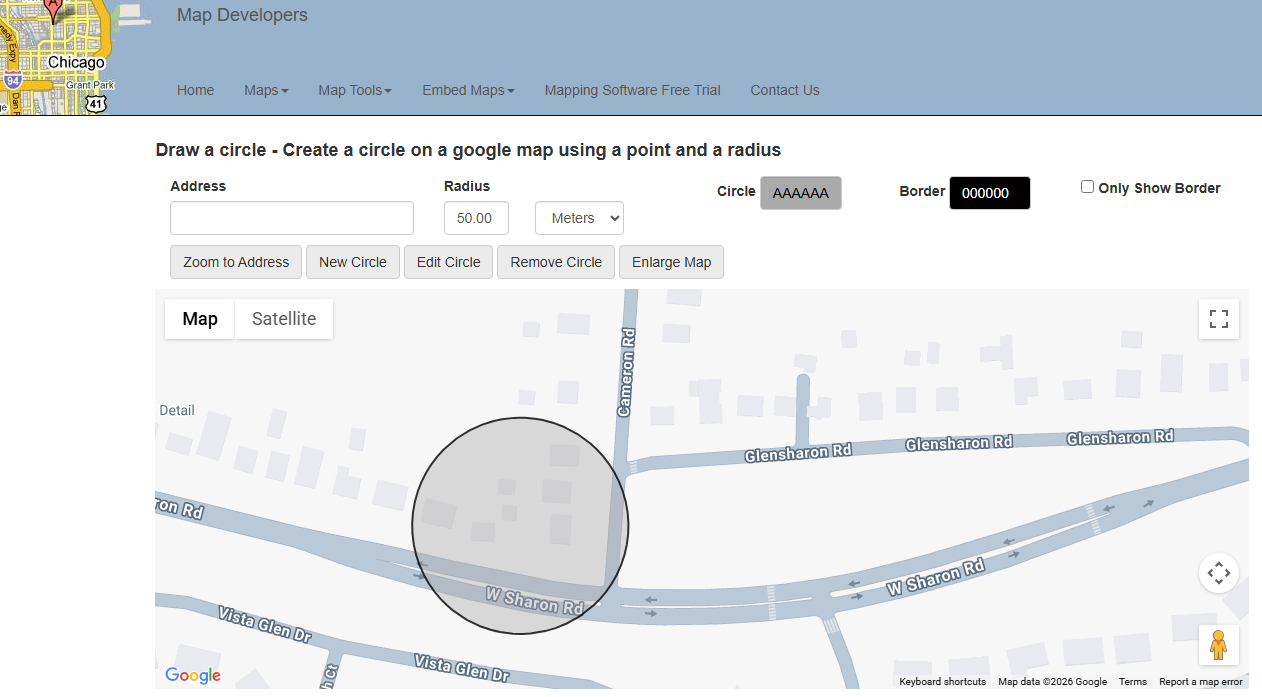
Task: Click the gray circle drawn on the map
Action: pos(520,525)
